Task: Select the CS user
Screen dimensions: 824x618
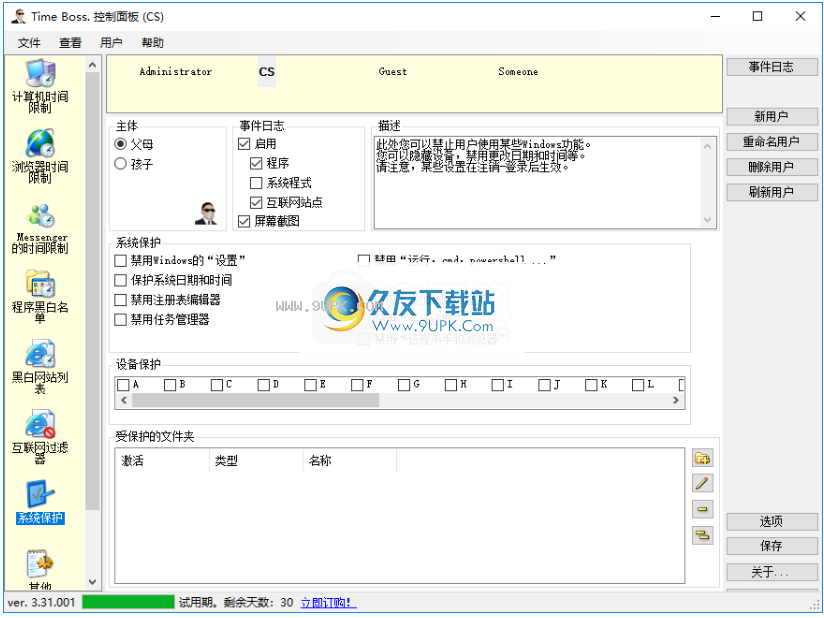Action: (266, 72)
